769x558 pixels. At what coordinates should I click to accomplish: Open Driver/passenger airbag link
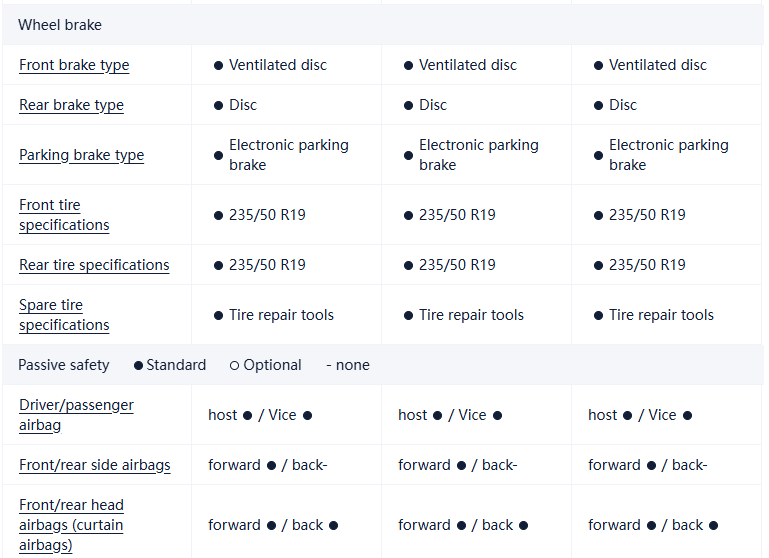(x=76, y=415)
